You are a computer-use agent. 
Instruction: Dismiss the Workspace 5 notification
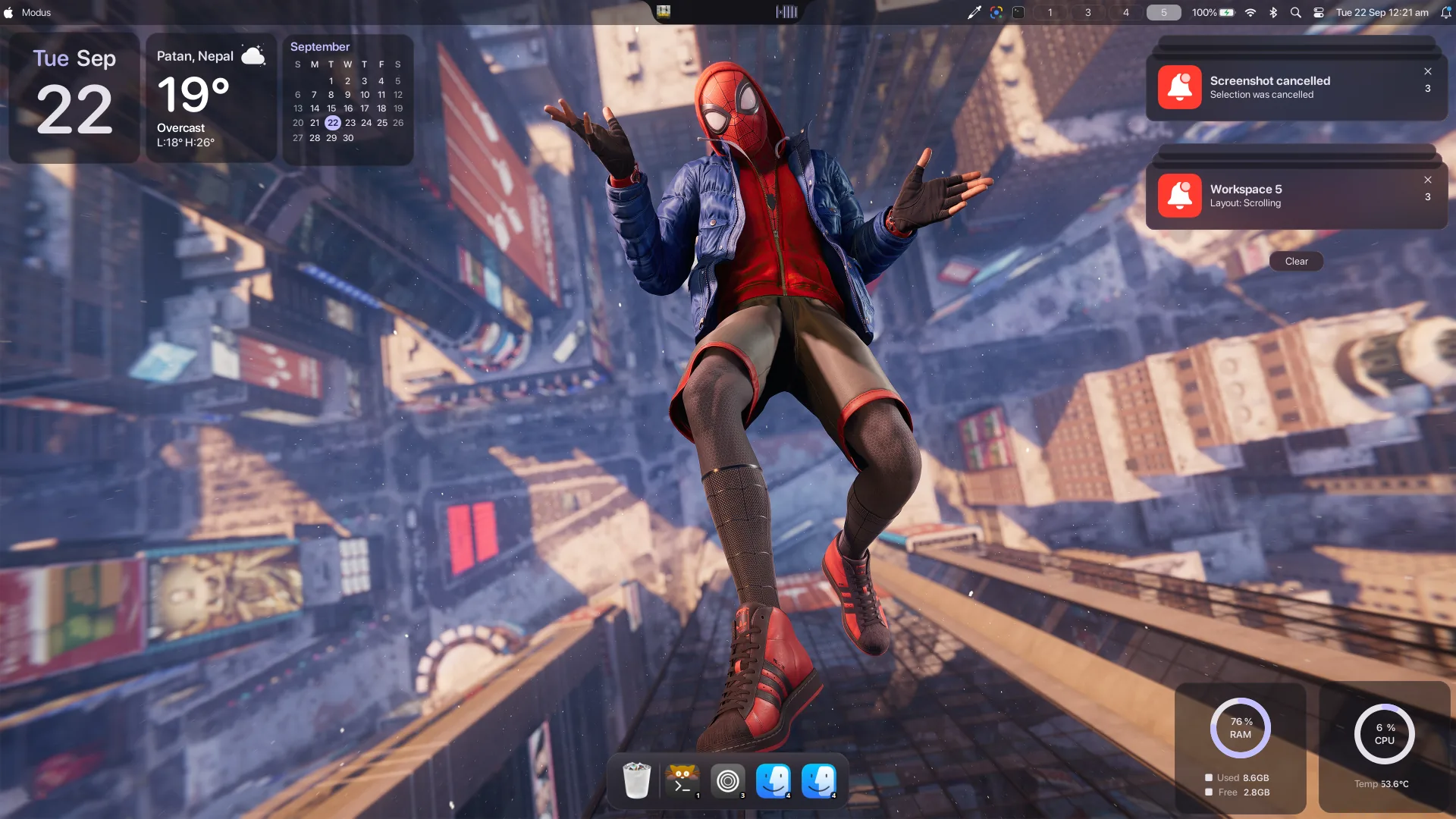pos(1428,180)
